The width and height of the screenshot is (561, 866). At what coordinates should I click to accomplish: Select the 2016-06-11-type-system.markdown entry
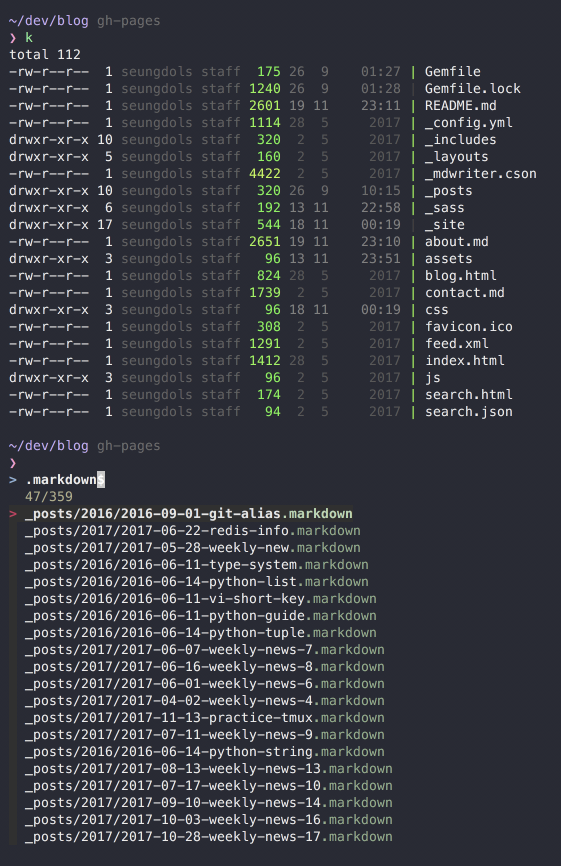point(197,564)
